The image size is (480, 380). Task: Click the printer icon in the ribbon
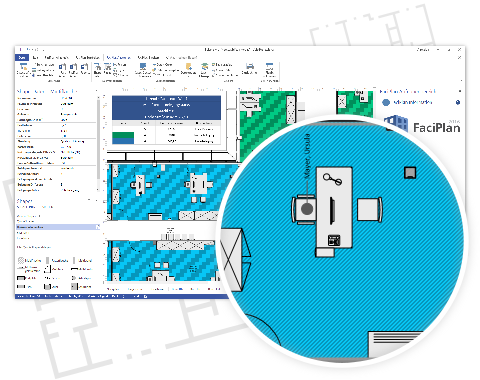pos(250,66)
